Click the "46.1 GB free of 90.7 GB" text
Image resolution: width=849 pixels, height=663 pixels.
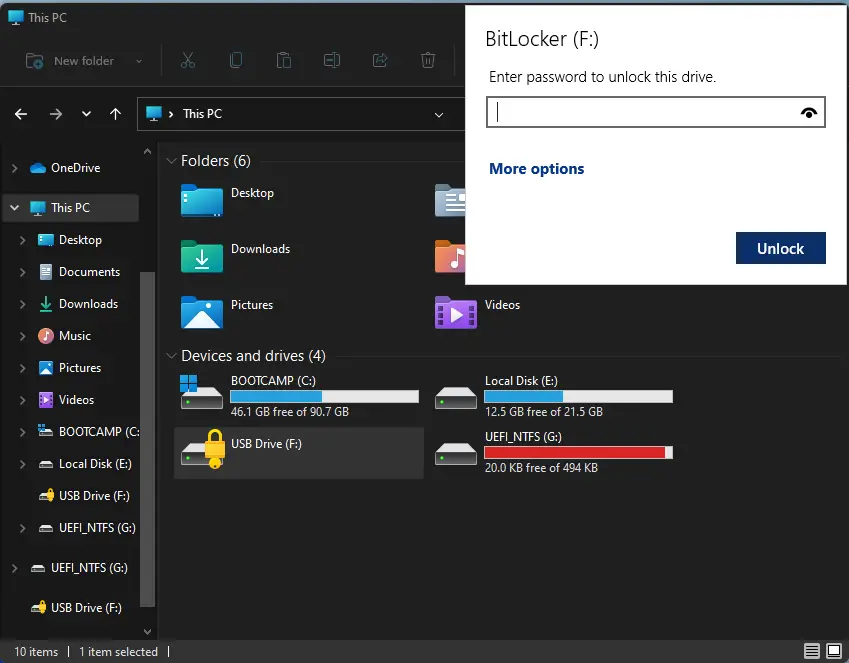pos(290,412)
